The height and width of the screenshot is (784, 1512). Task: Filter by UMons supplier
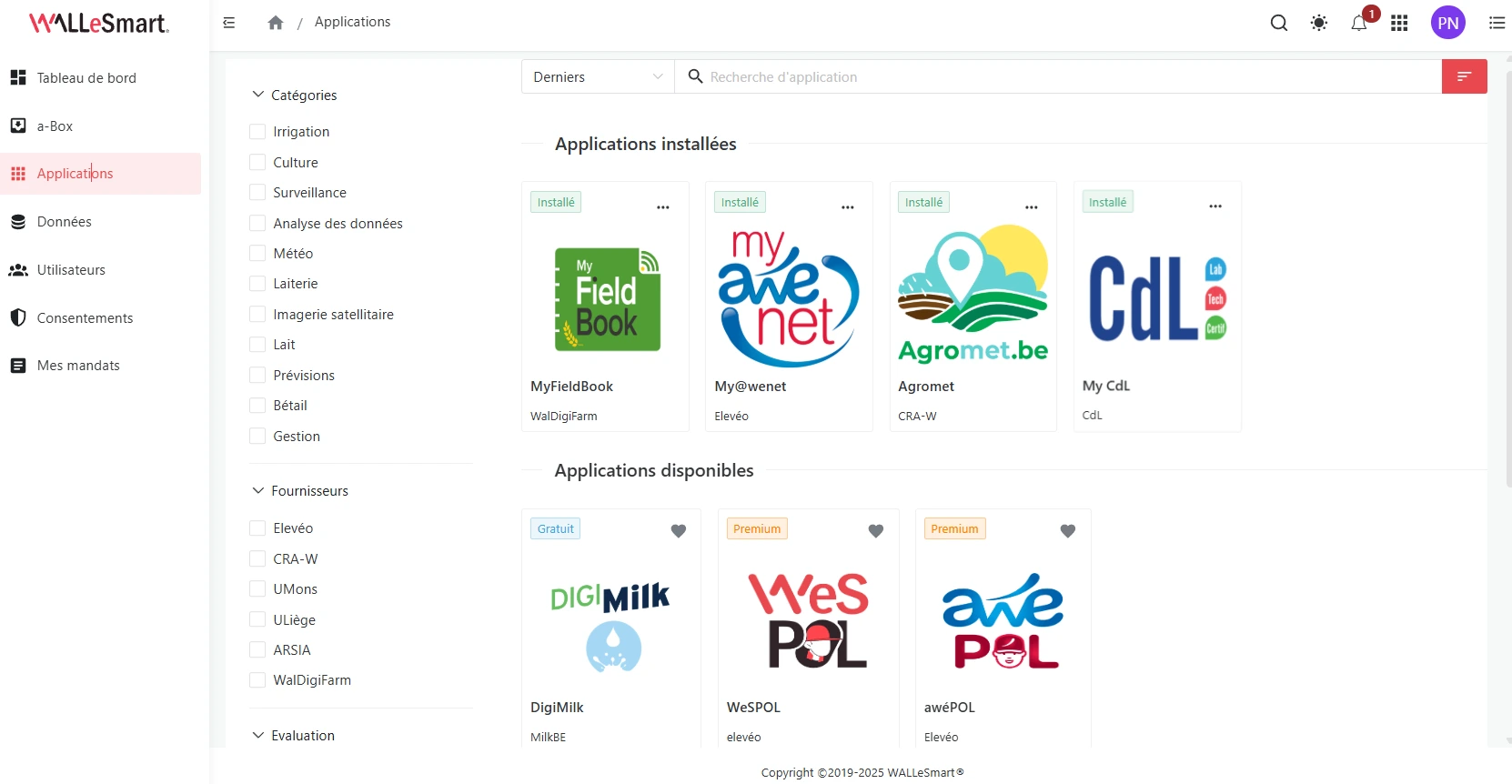pos(257,589)
